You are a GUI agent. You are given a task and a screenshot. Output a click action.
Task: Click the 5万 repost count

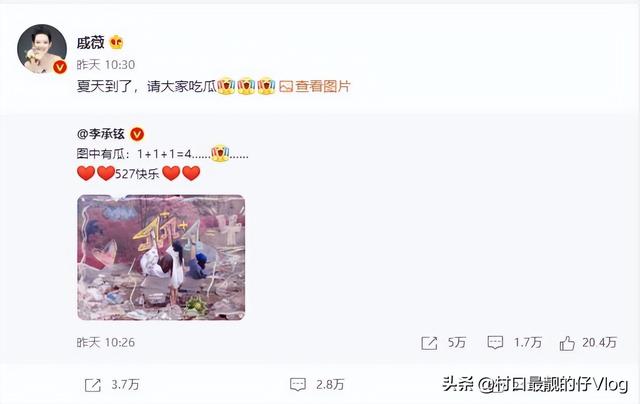457,343
